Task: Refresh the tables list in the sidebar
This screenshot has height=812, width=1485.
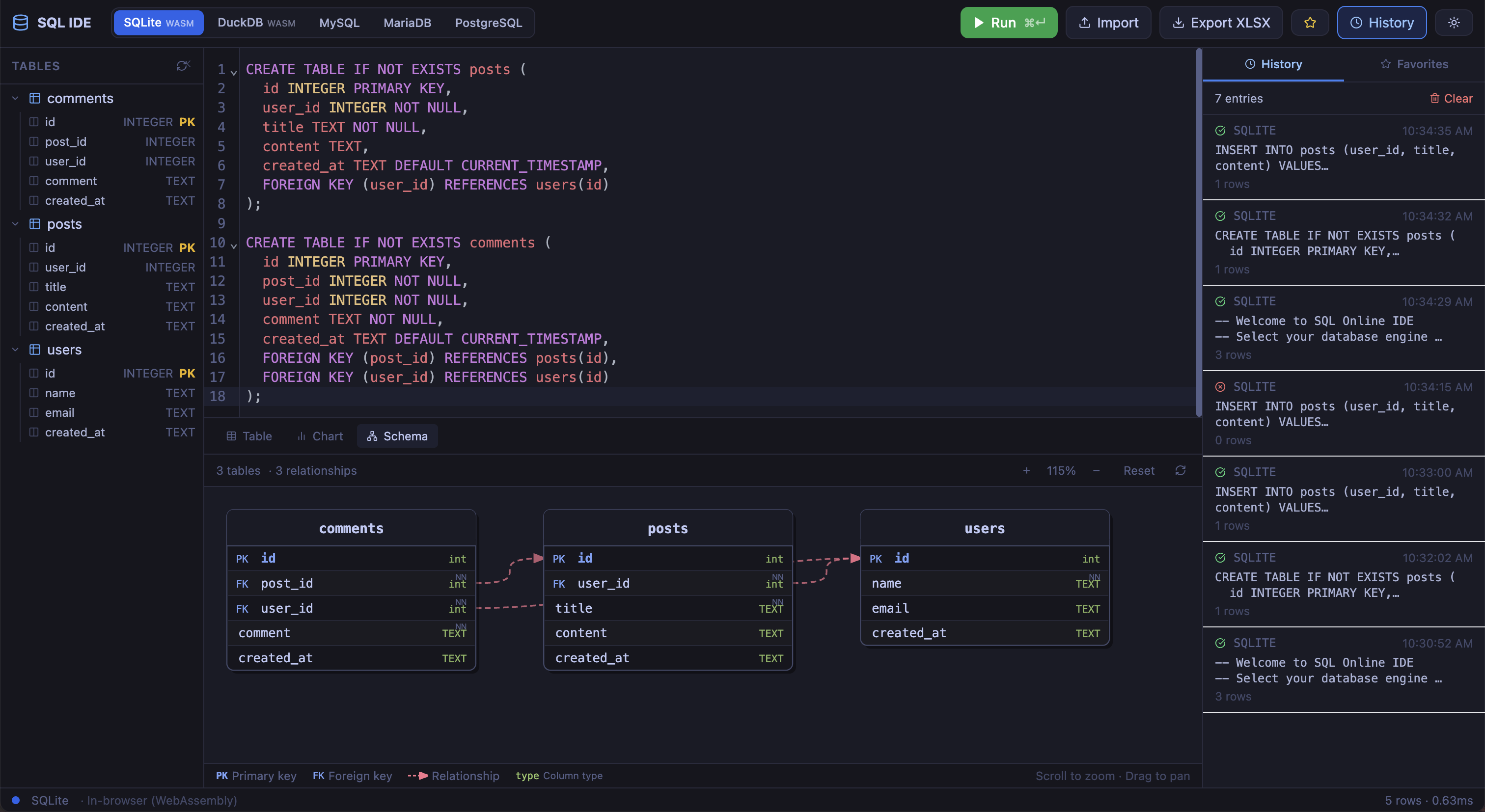Action: 183,66
